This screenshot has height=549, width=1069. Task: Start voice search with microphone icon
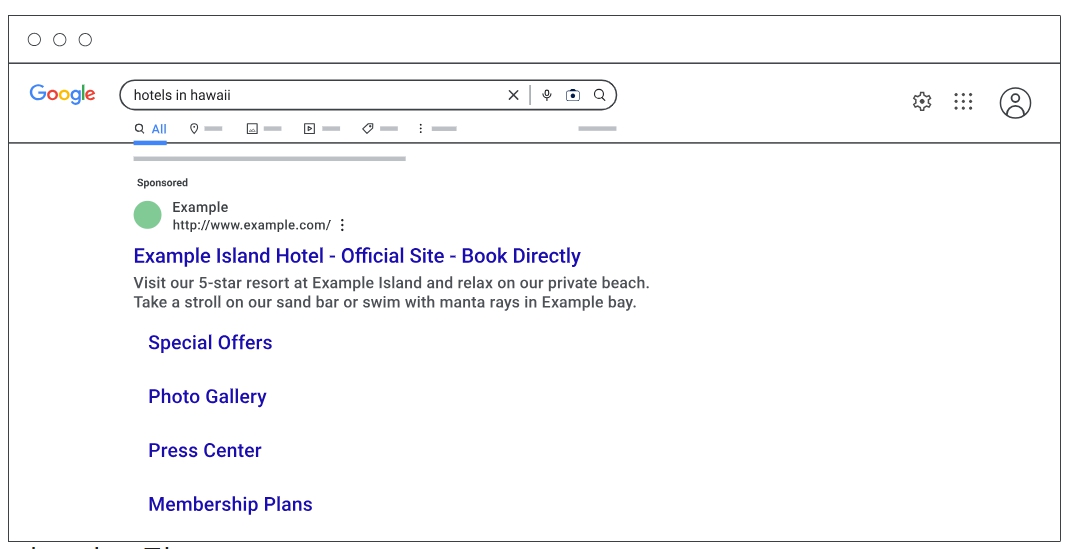547,95
